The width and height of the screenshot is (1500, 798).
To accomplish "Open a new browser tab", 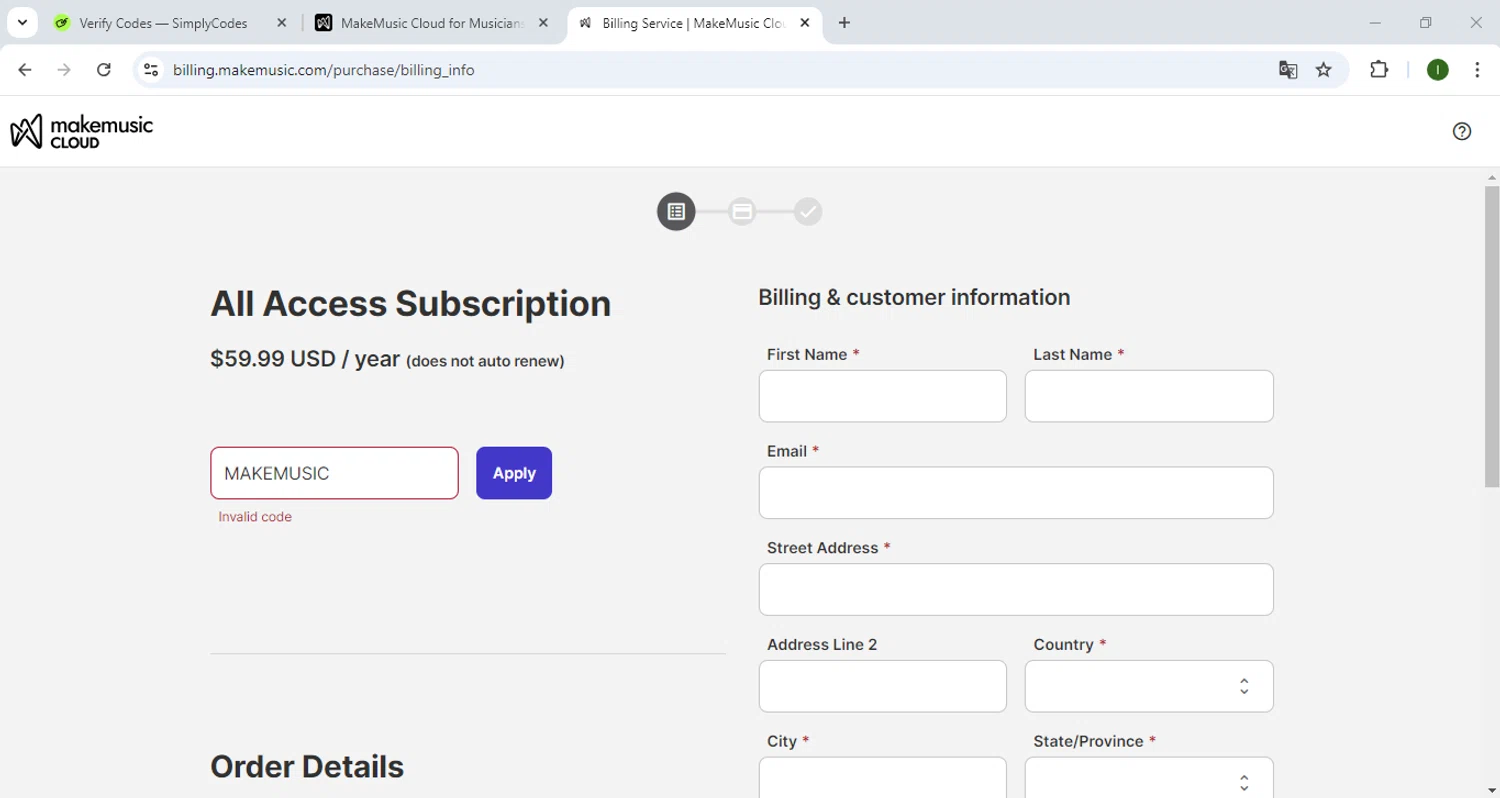I will [x=845, y=23].
